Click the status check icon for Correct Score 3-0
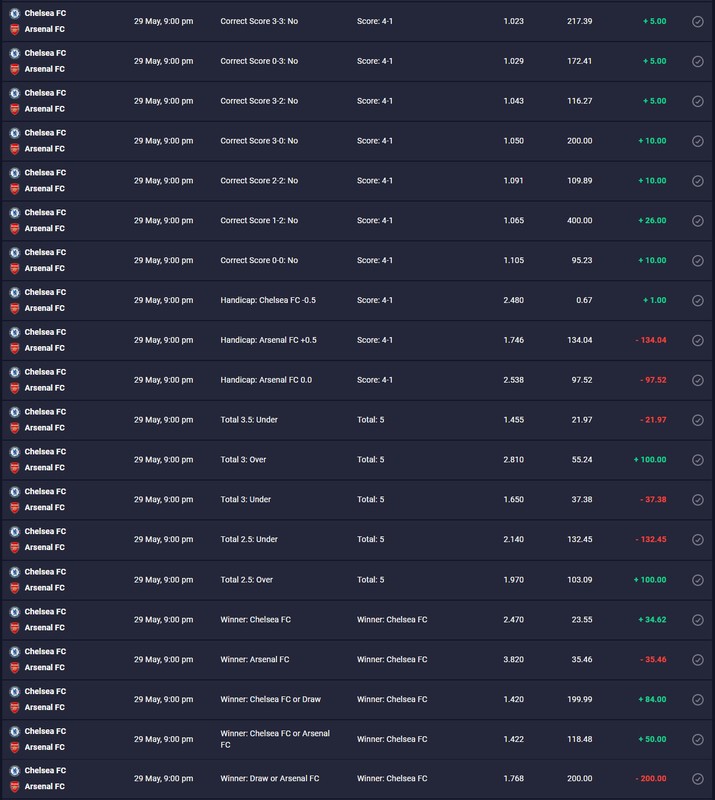 coord(697,141)
